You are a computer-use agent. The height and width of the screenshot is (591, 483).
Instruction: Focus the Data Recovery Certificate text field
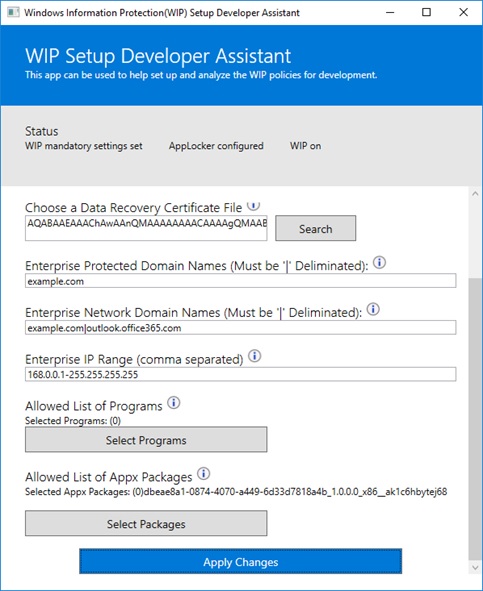(x=146, y=228)
